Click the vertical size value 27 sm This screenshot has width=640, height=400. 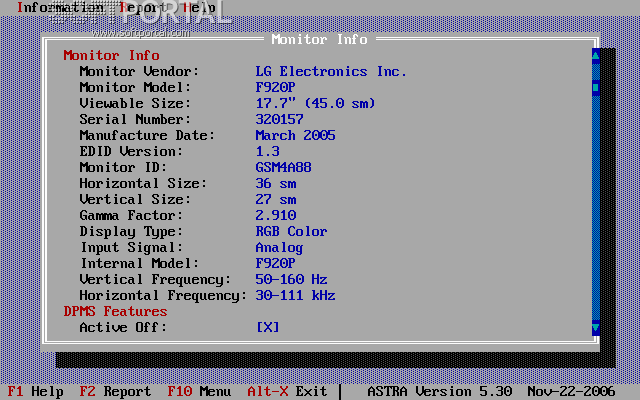coord(276,199)
